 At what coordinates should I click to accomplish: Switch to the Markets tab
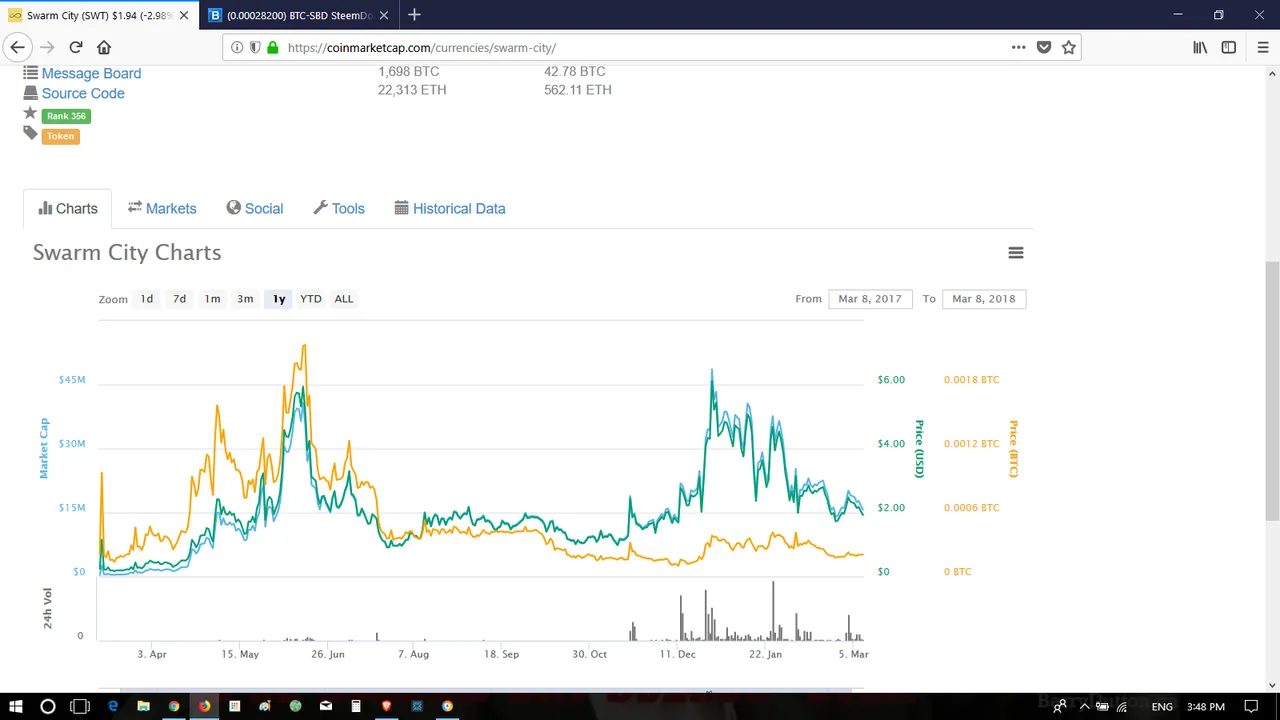pyautogui.click(x=162, y=208)
